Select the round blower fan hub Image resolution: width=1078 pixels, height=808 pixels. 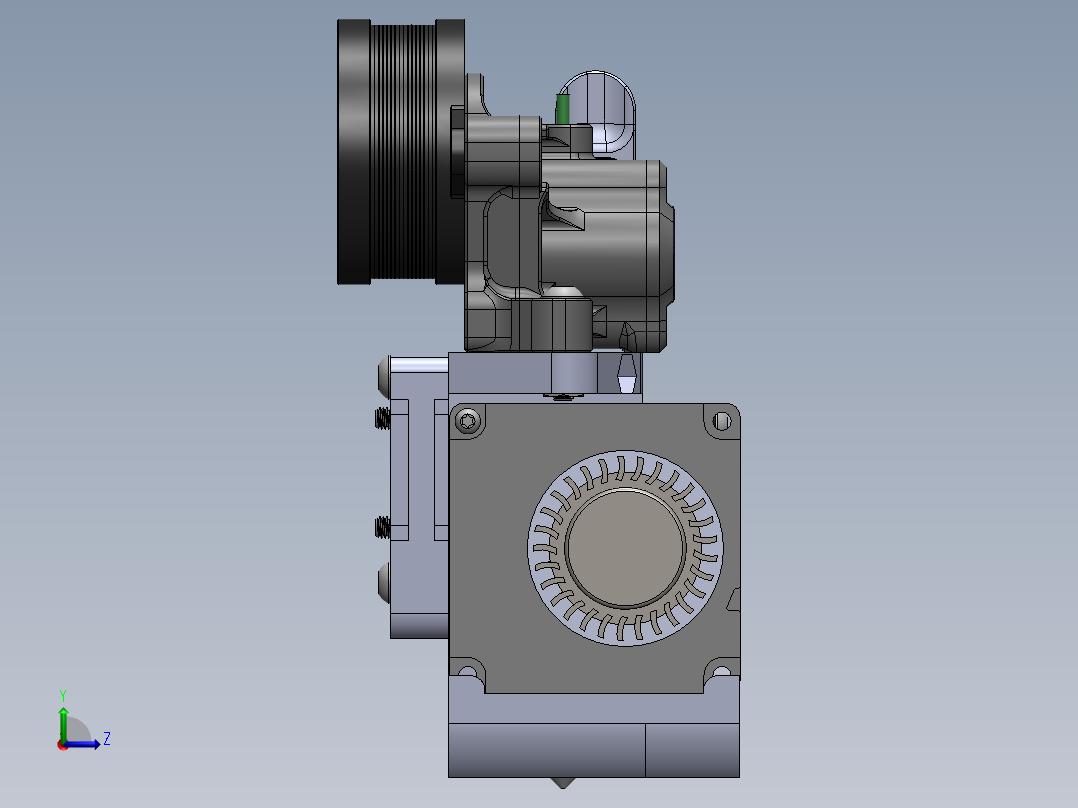625,548
